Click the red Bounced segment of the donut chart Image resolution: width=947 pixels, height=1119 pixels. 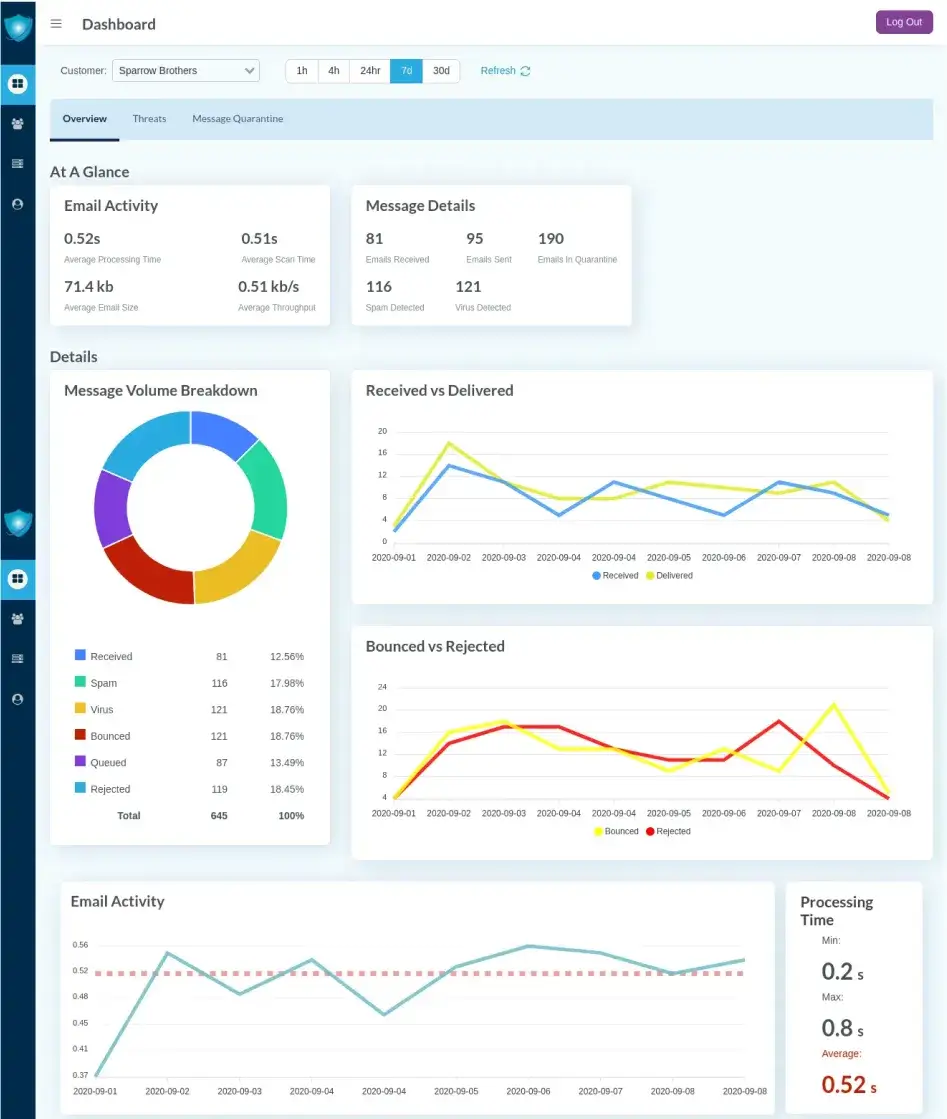145,571
